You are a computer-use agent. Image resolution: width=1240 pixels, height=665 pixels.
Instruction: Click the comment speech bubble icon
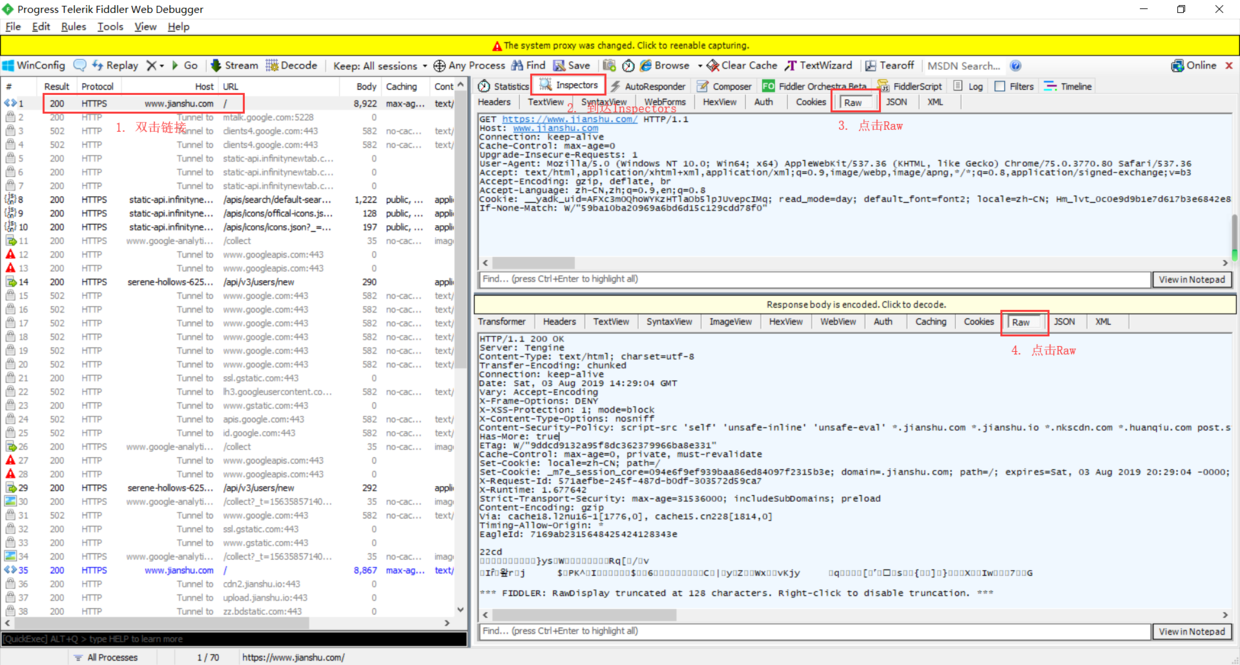coord(79,66)
